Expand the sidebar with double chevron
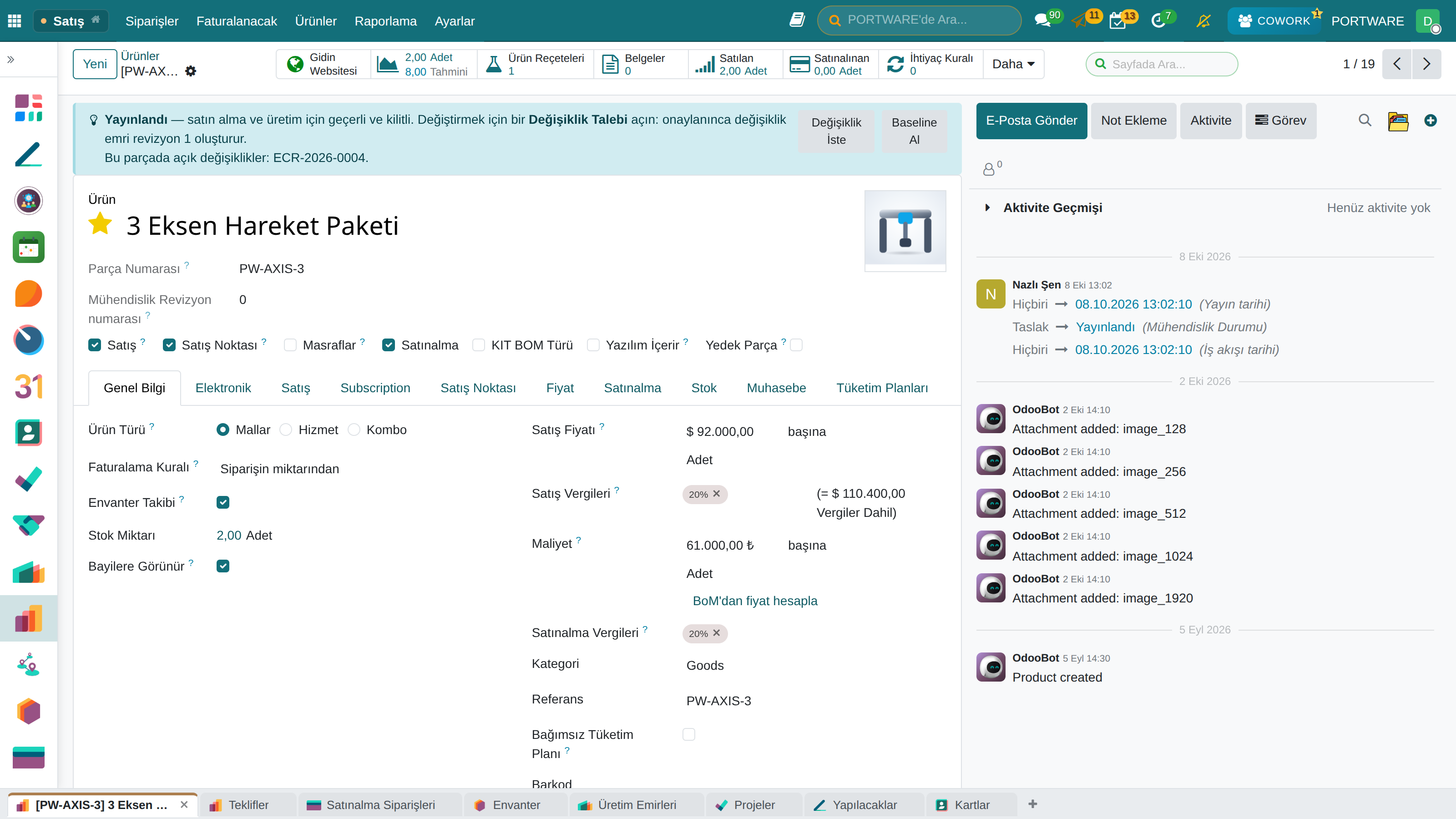This screenshot has width=1456, height=819. [x=11, y=59]
